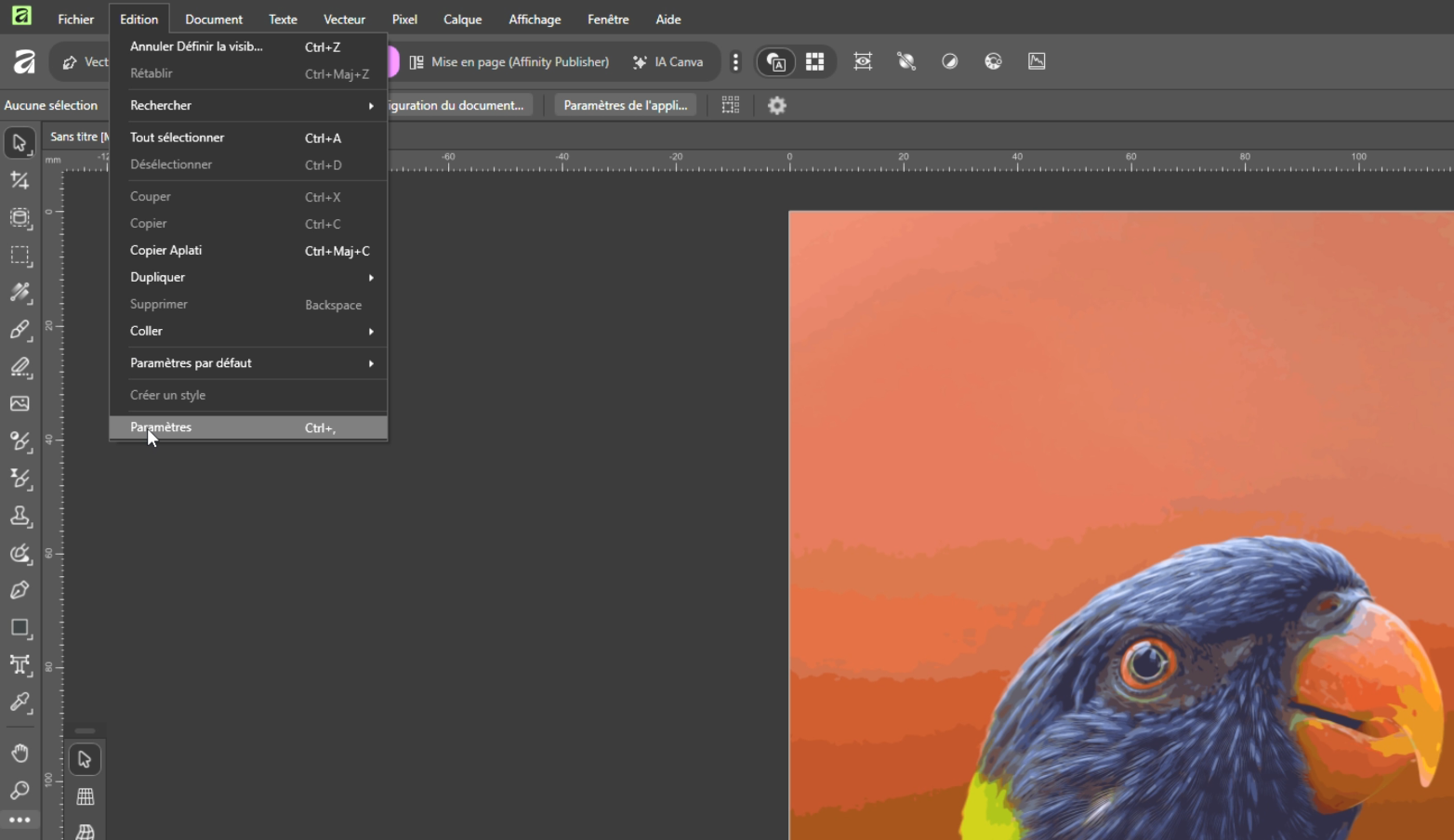Viewport: 1454px width, 840px height.
Task: Open the Calque menu
Action: pyautogui.click(x=462, y=20)
